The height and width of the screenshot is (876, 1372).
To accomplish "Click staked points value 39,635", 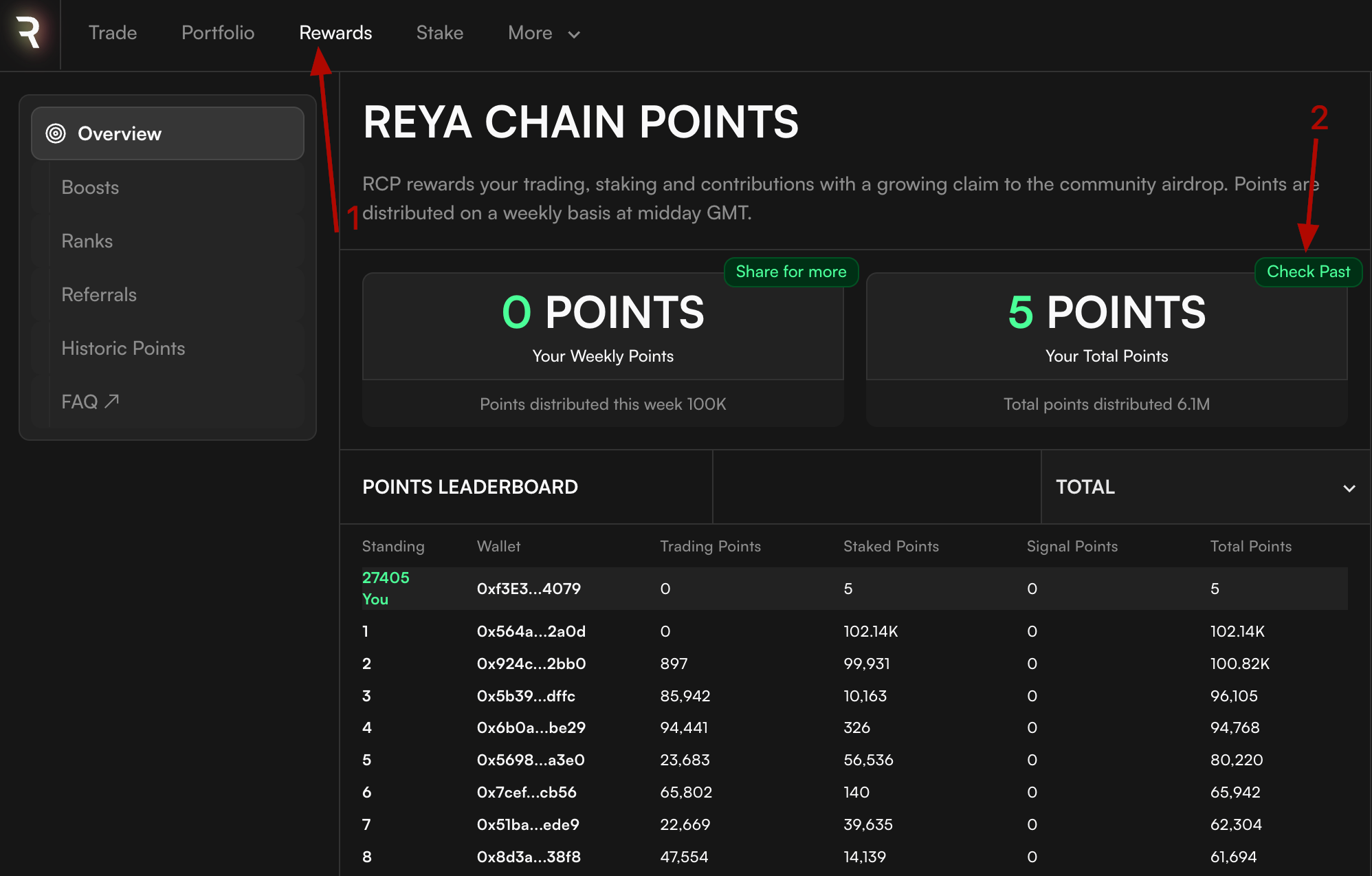I will 867,824.
